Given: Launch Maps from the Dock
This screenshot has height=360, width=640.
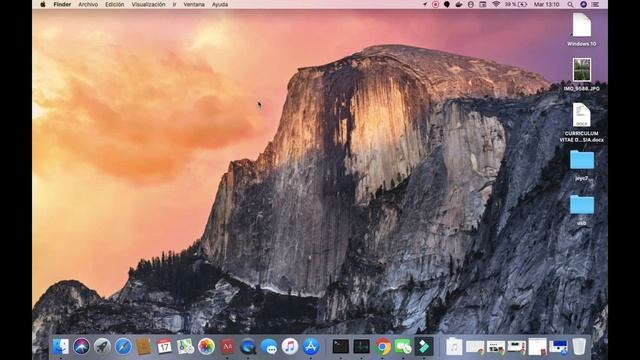Looking at the screenshot, I should tap(185, 347).
